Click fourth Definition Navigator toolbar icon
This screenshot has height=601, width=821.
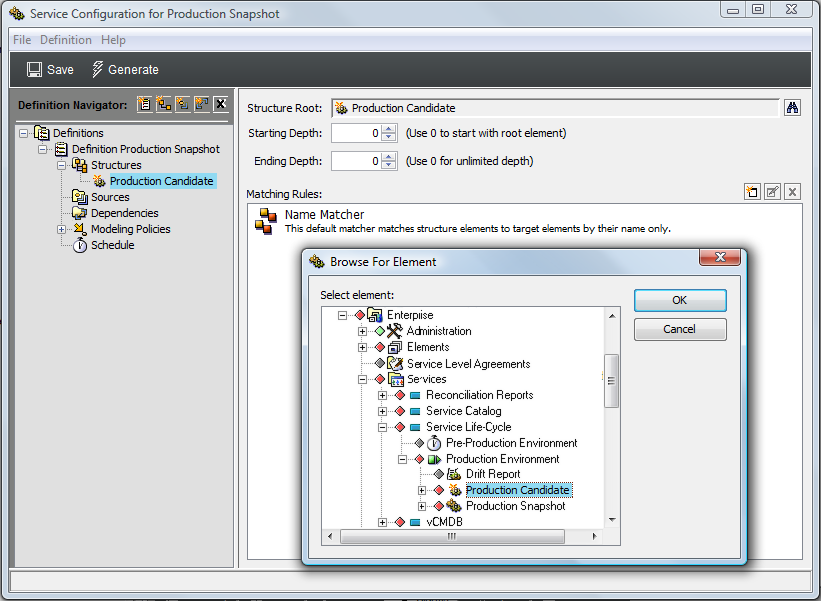point(202,104)
